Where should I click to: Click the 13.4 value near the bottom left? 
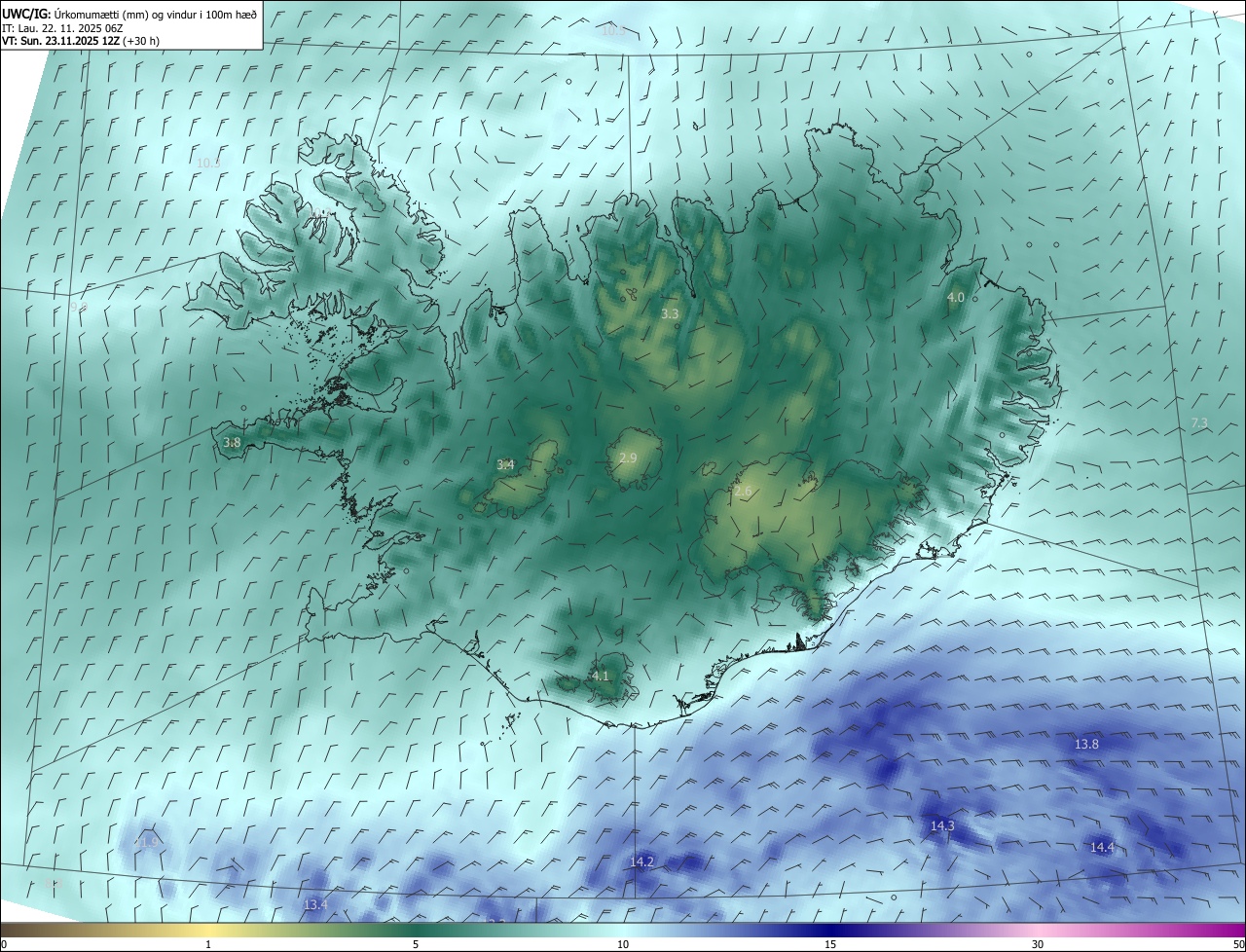pyautogui.click(x=315, y=904)
